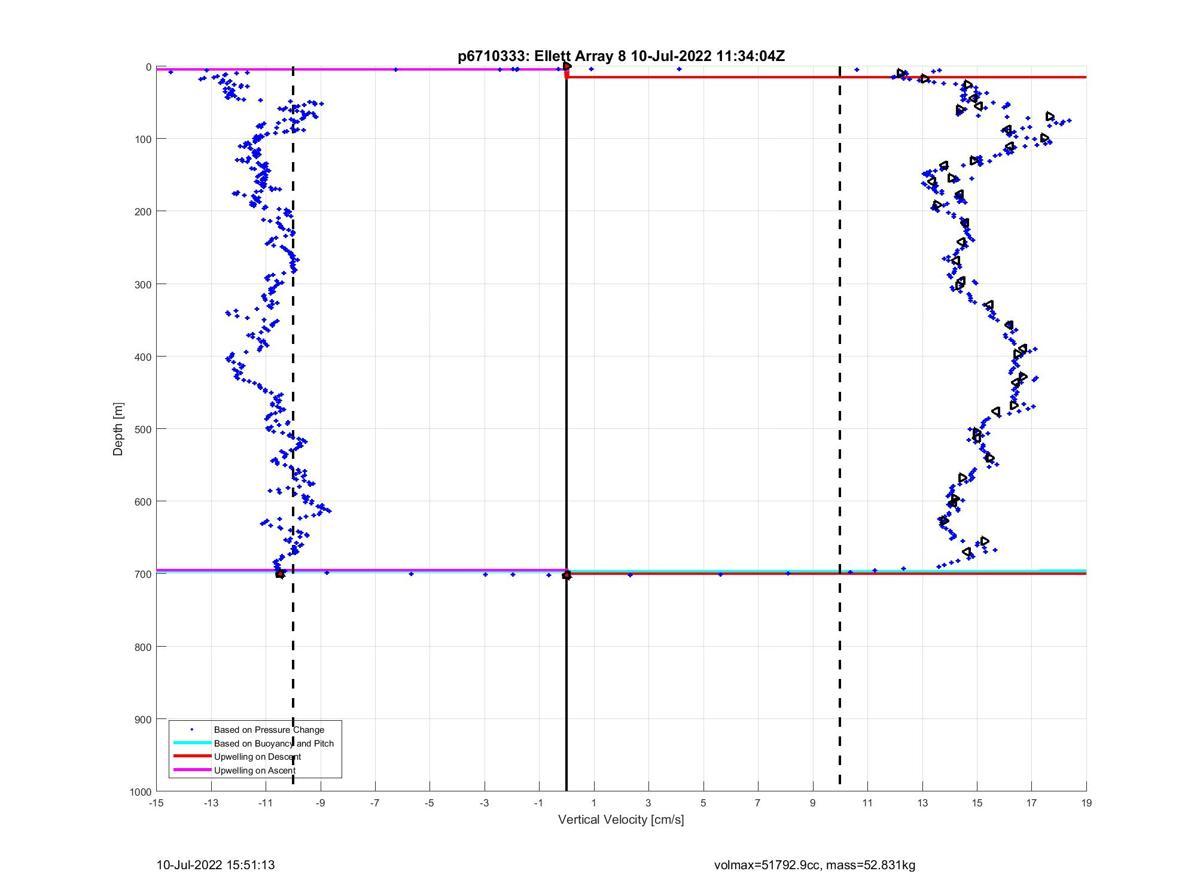1200x889 pixels.
Task: Click the volmax=51792.9cc, mass=52.831kg text
Action: (815, 865)
